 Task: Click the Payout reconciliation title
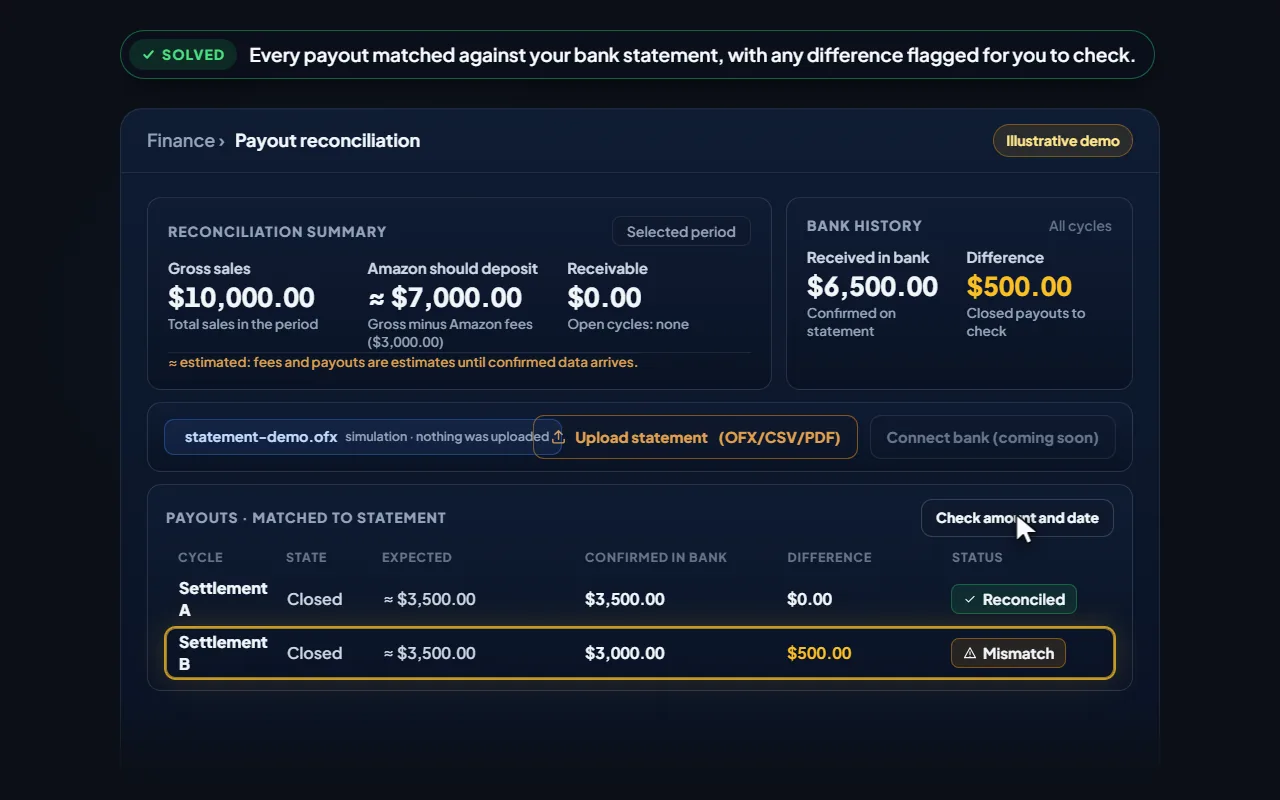(x=327, y=140)
